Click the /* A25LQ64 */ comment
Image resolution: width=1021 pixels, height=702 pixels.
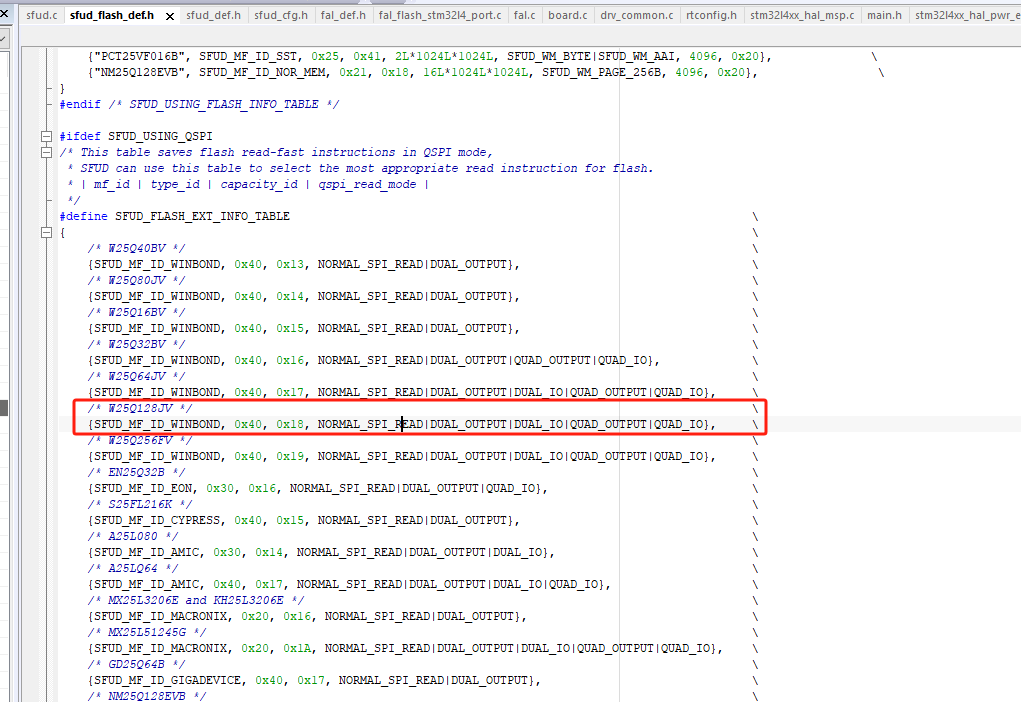coord(133,568)
